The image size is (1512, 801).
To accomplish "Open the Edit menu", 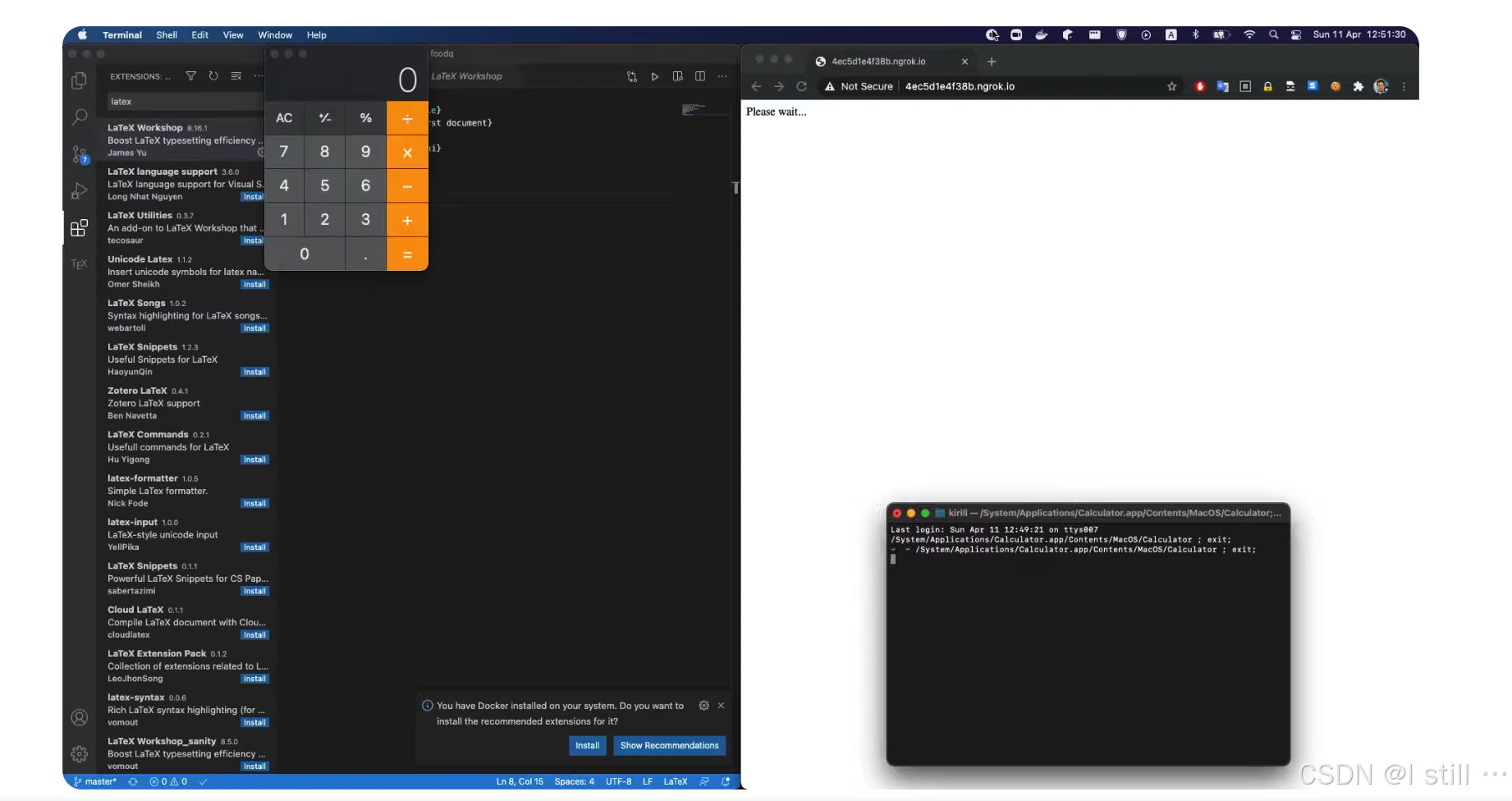I will coord(200,35).
